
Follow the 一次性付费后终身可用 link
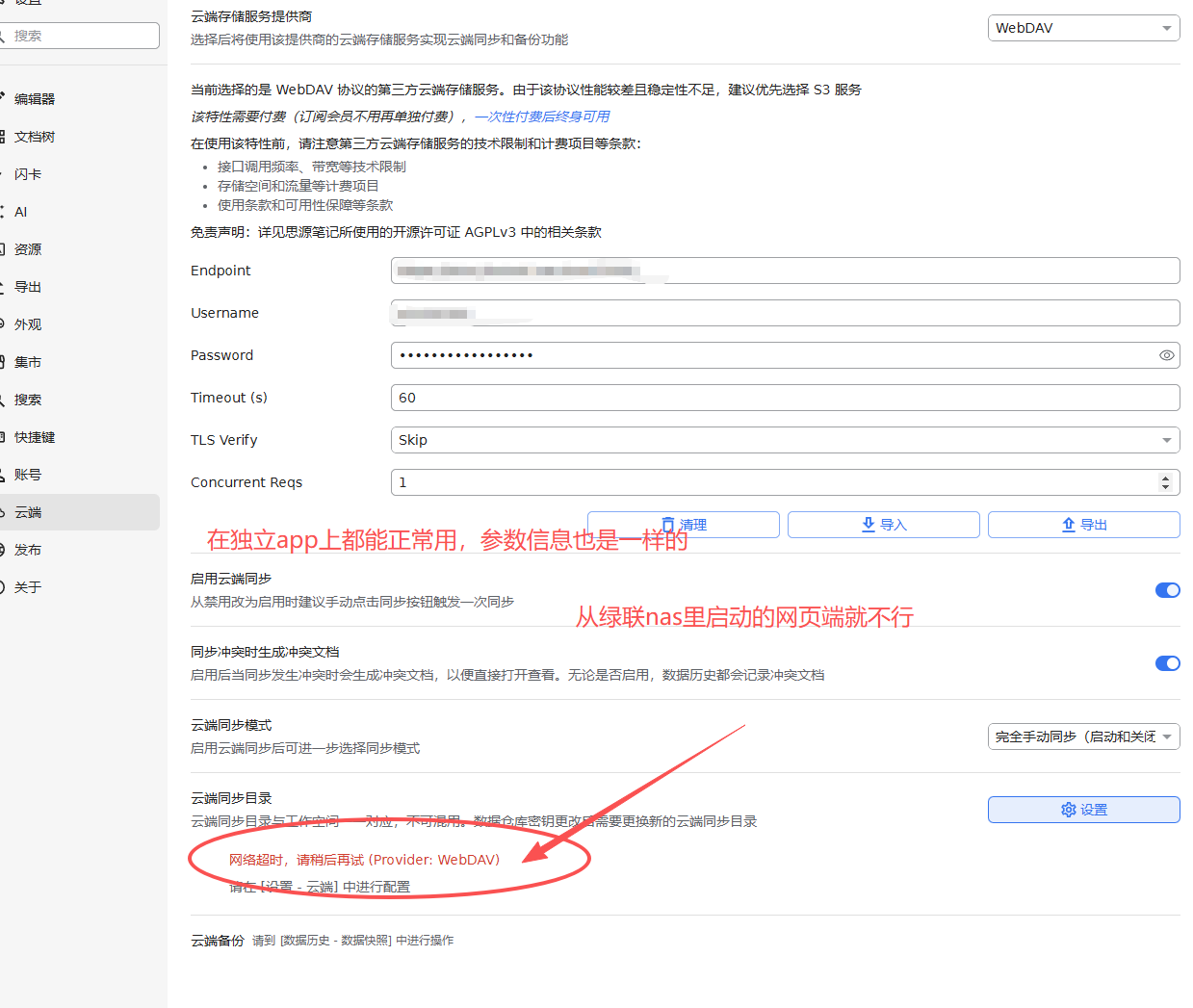(x=542, y=116)
